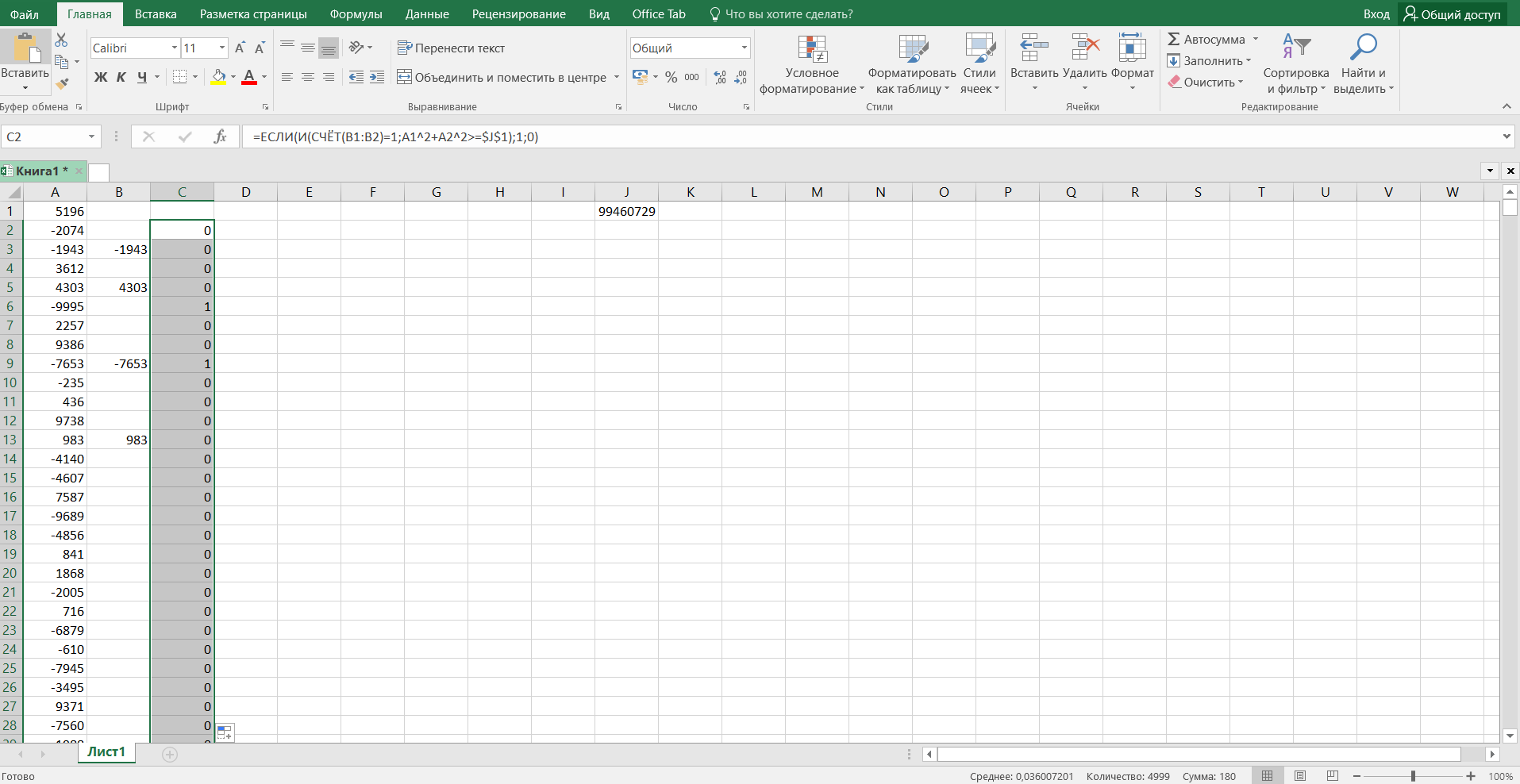Screen dimensions: 1520x784
Task: Open the number format Общий dropdown
Action: (745, 48)
